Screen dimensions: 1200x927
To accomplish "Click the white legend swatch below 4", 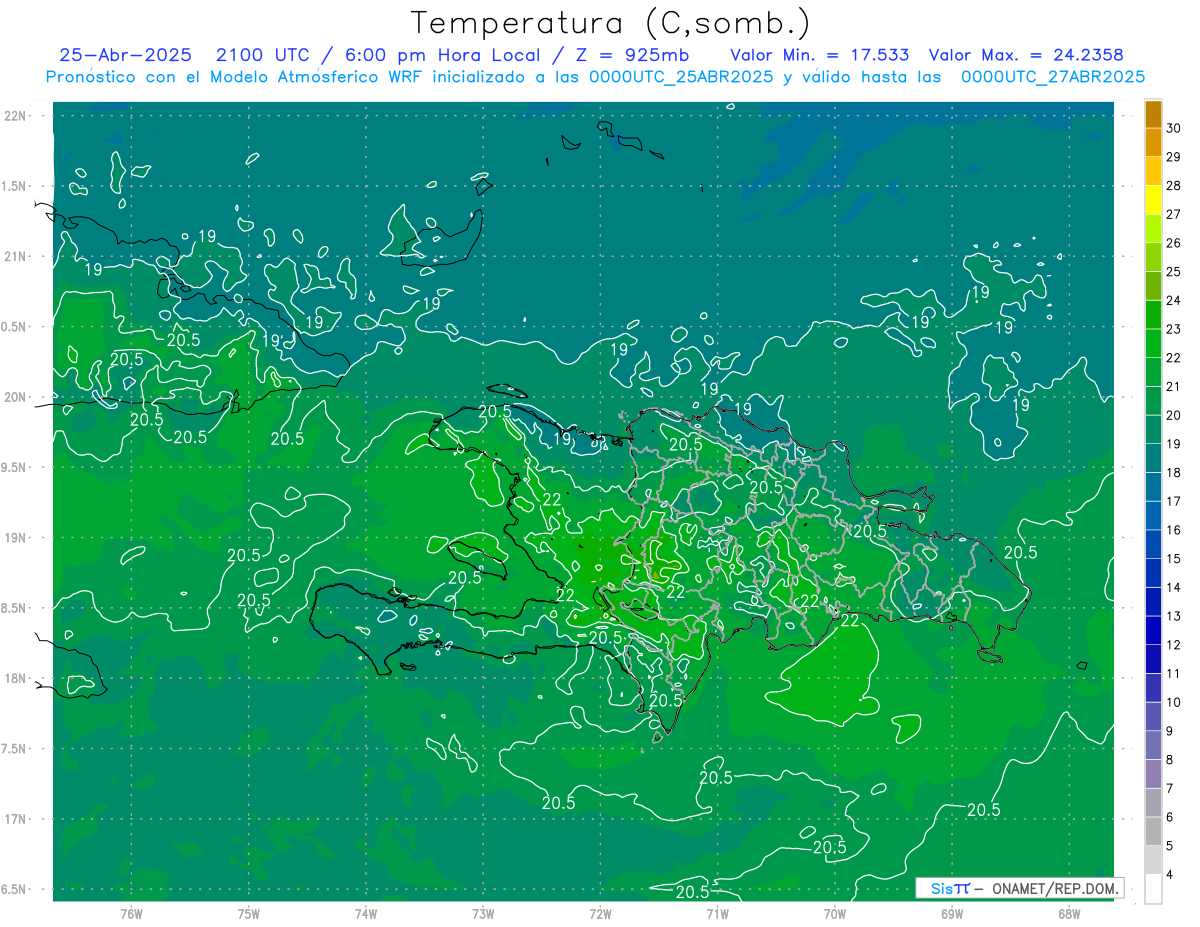I will tap(1153, 889).
